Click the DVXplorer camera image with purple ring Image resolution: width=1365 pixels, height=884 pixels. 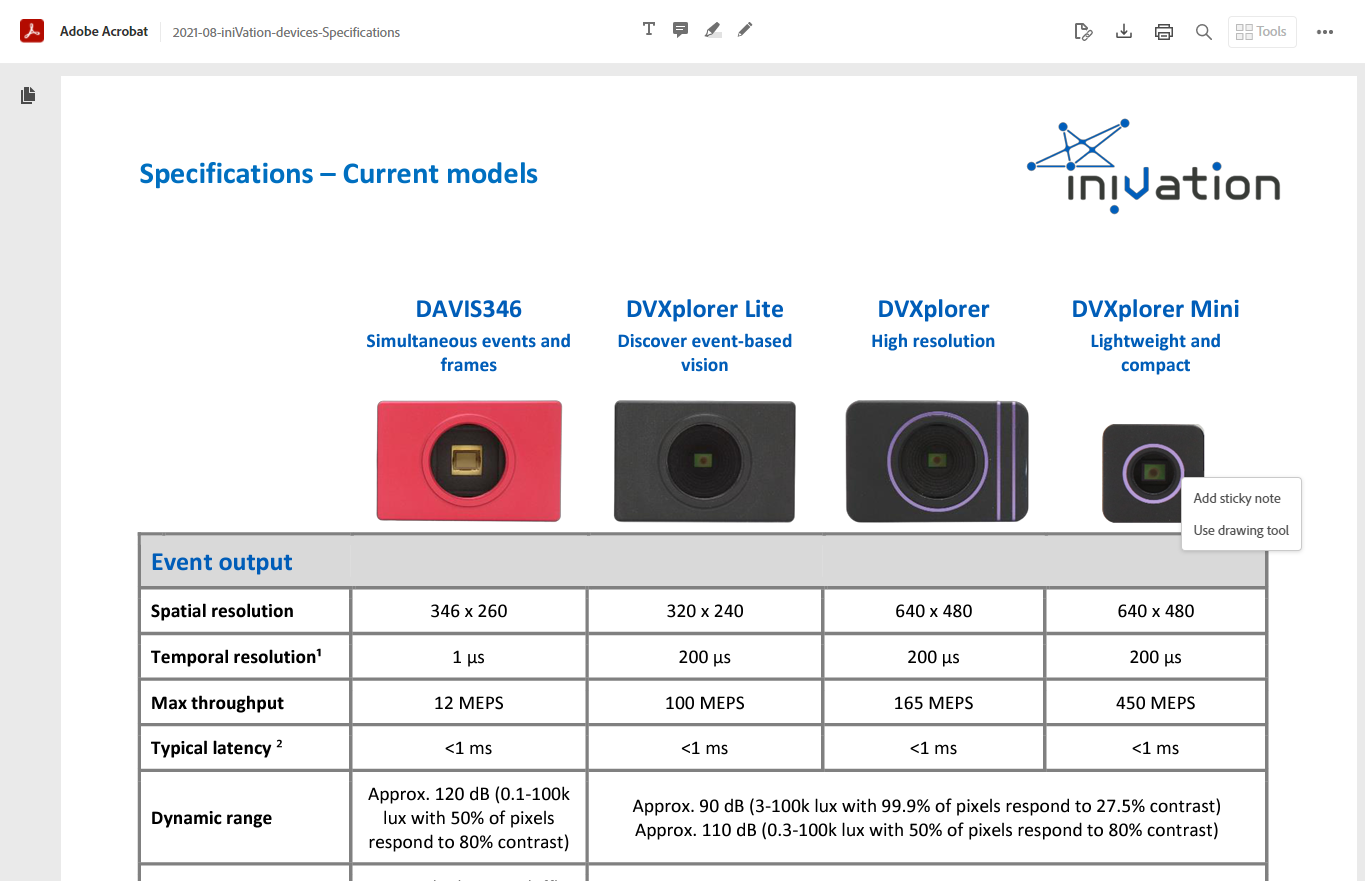937,461
